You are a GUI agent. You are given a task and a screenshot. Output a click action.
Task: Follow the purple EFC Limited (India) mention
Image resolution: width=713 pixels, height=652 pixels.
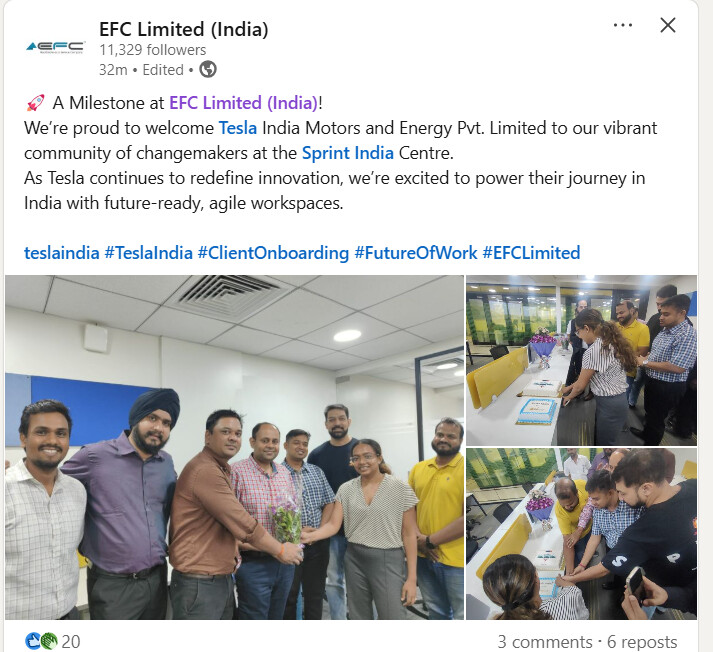point(243,103)
